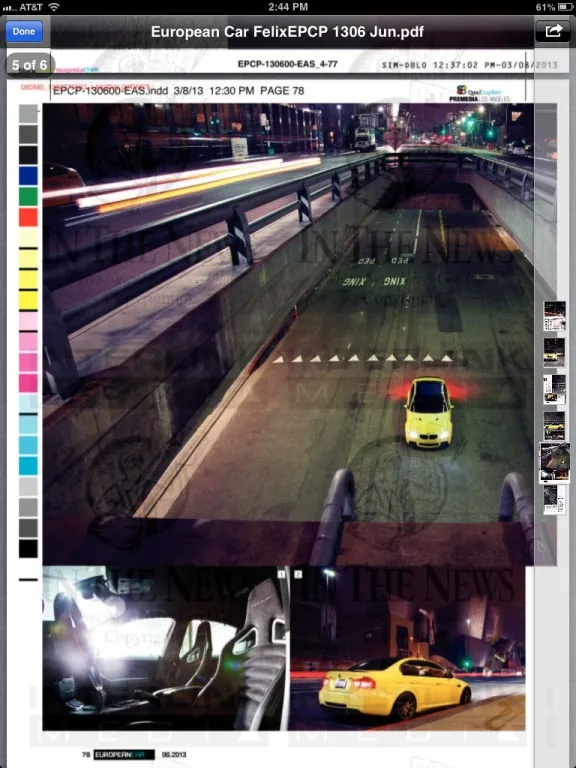Viewport: 576px width, 768px height.
Task: Tap the photo number 1 label
Action: point(281,574)
